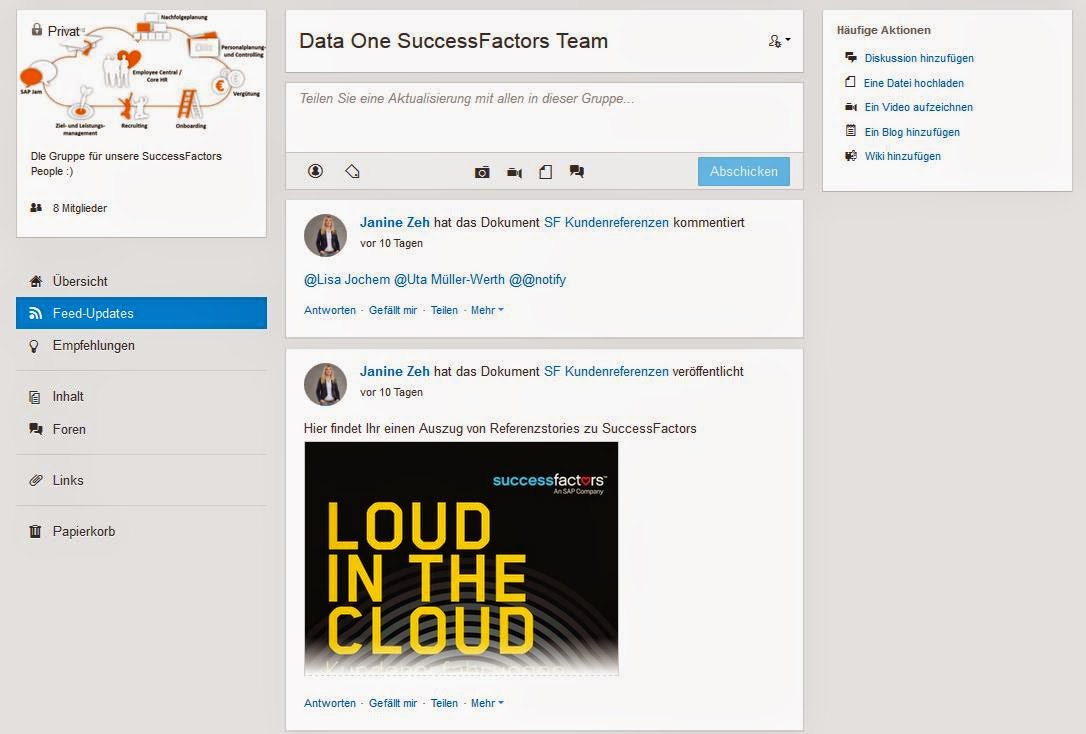
Task: Click the discussion bubbles icon in composer
Action: [576, 171]
